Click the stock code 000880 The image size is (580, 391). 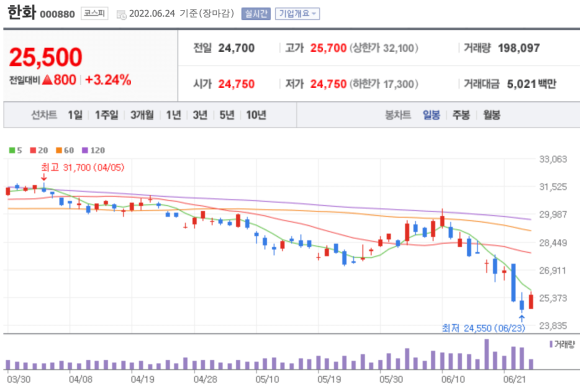57,14
